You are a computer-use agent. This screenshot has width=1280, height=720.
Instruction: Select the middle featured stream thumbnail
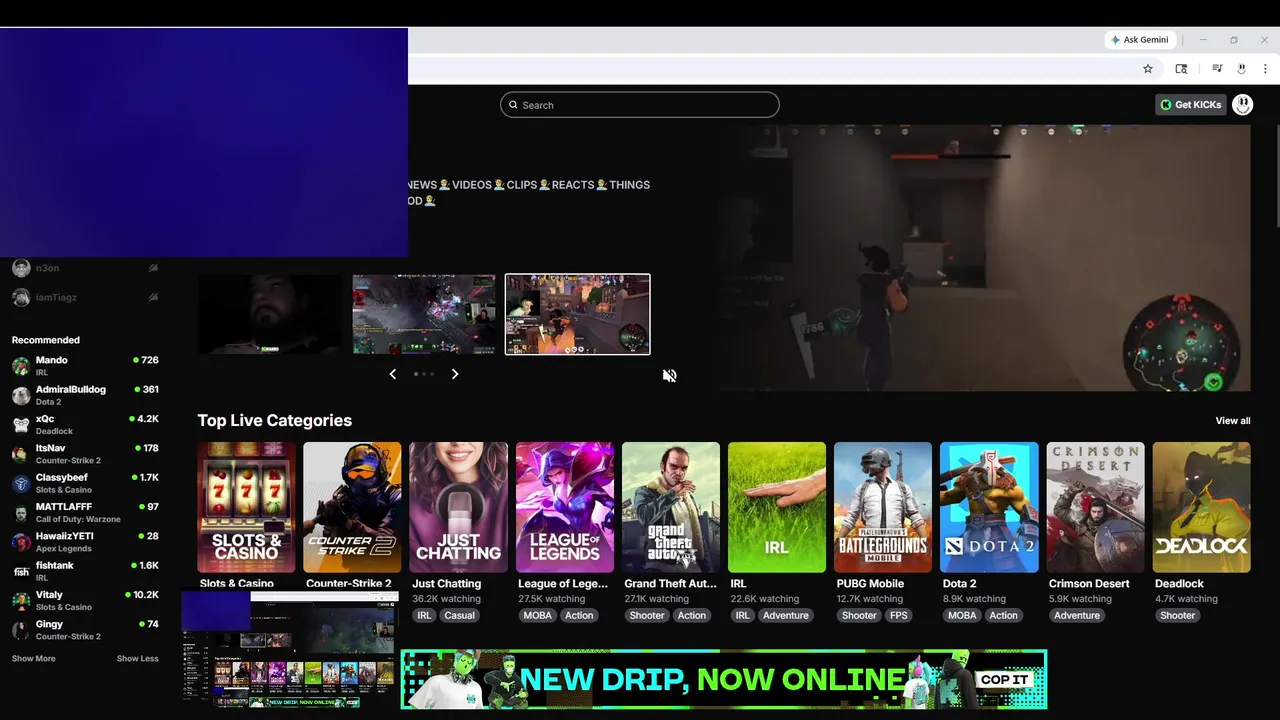click(x=424, y=314)
